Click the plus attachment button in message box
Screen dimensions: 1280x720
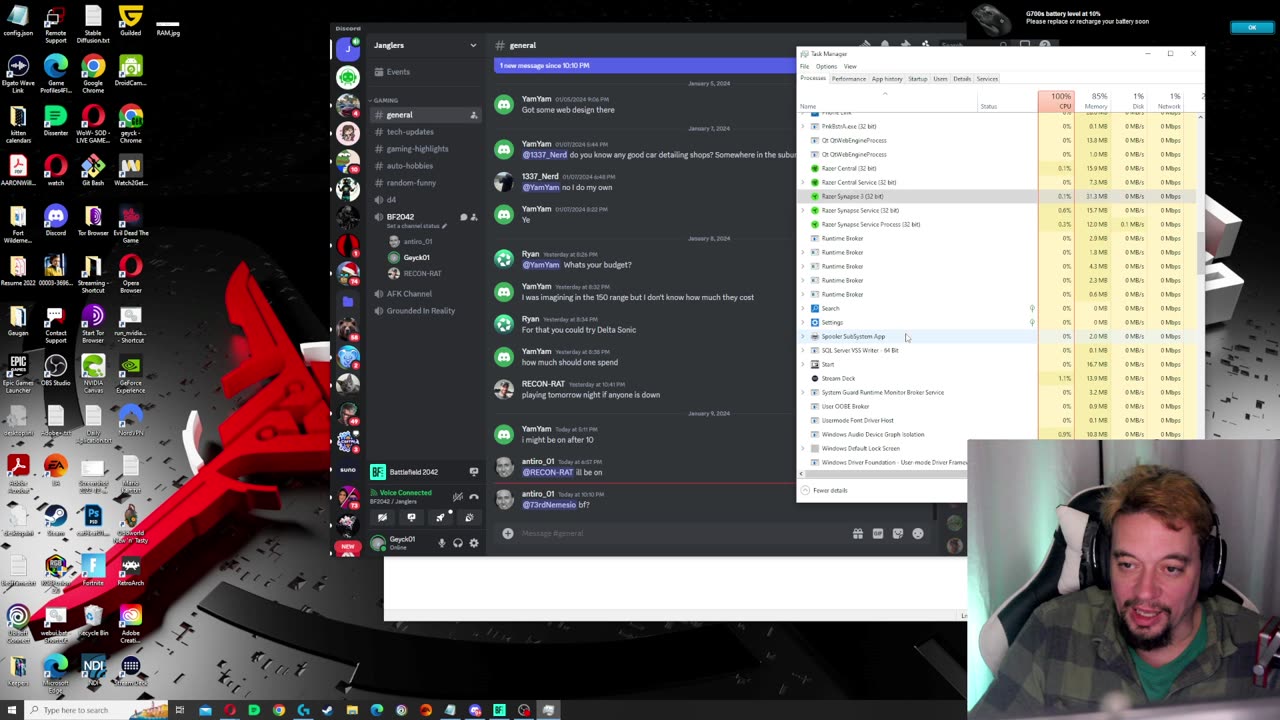coord(508,533)
